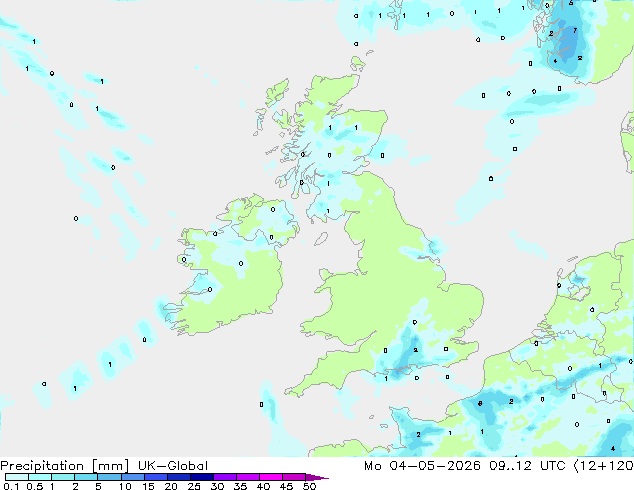The width and height of the screenshot is (634, 490).
Task: Click the '30' legend scale label
Action: [x=217, y=486]
